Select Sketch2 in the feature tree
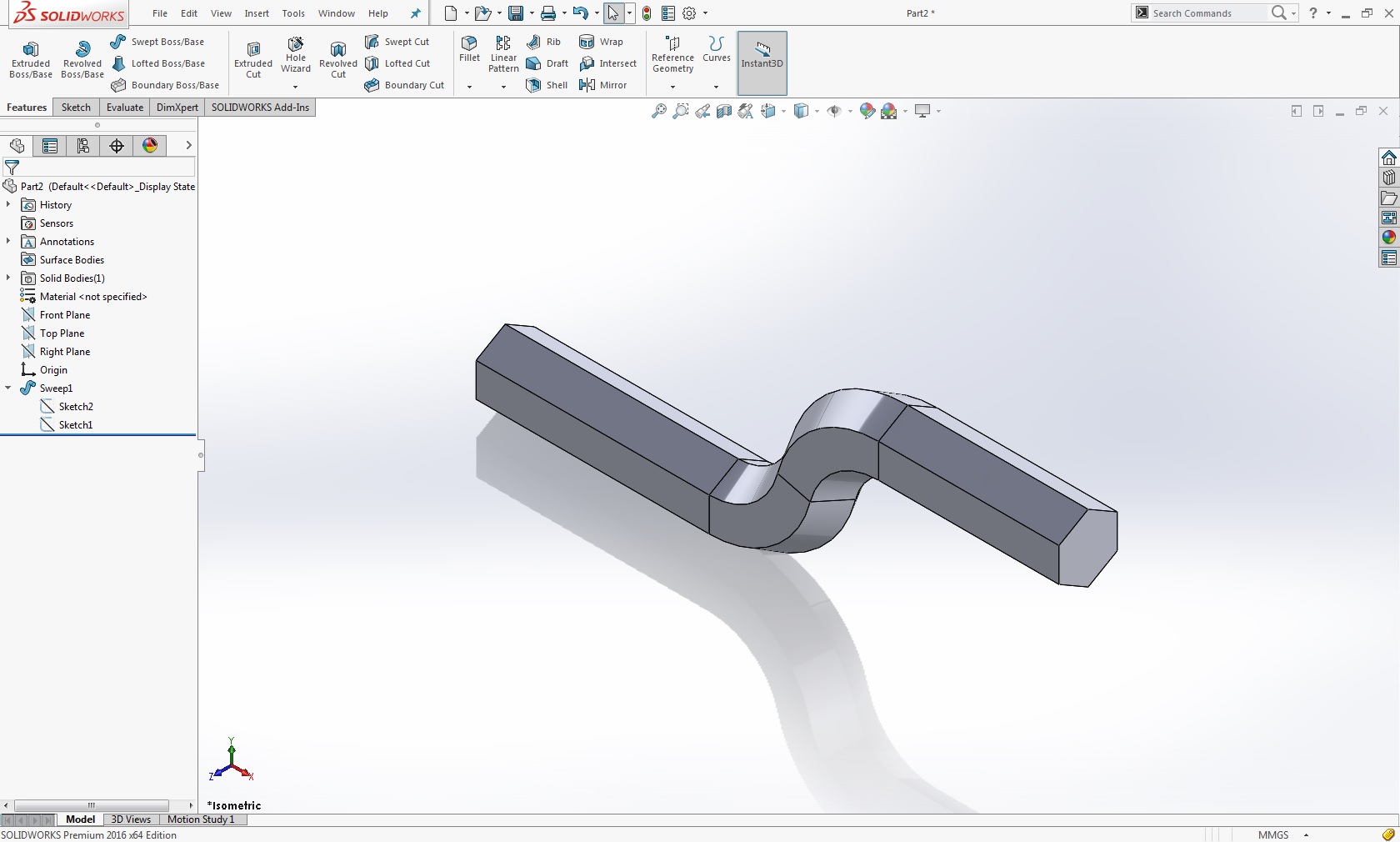 (x=76, y=407)
